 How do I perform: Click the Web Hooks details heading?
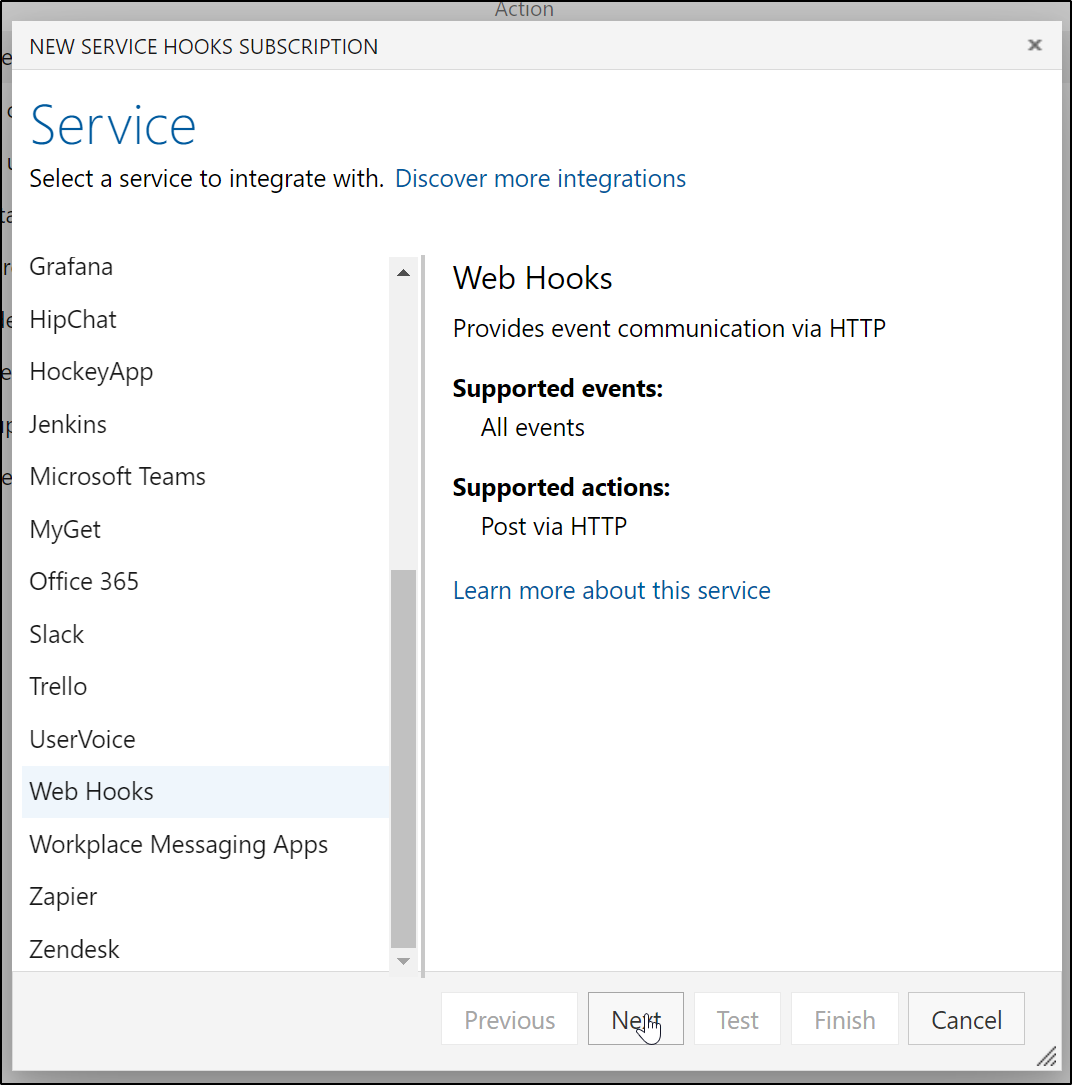point(533,278)
